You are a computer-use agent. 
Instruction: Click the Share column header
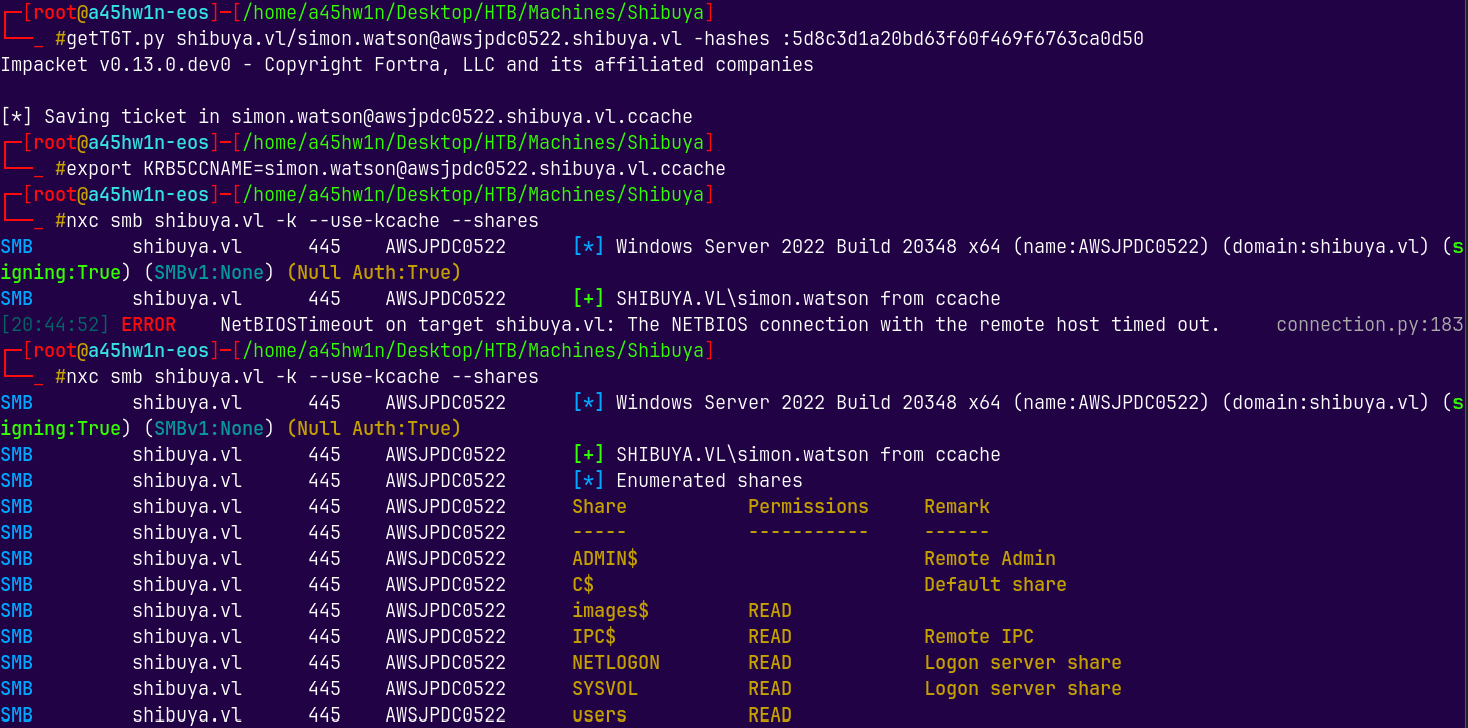(x=599, y=507)
